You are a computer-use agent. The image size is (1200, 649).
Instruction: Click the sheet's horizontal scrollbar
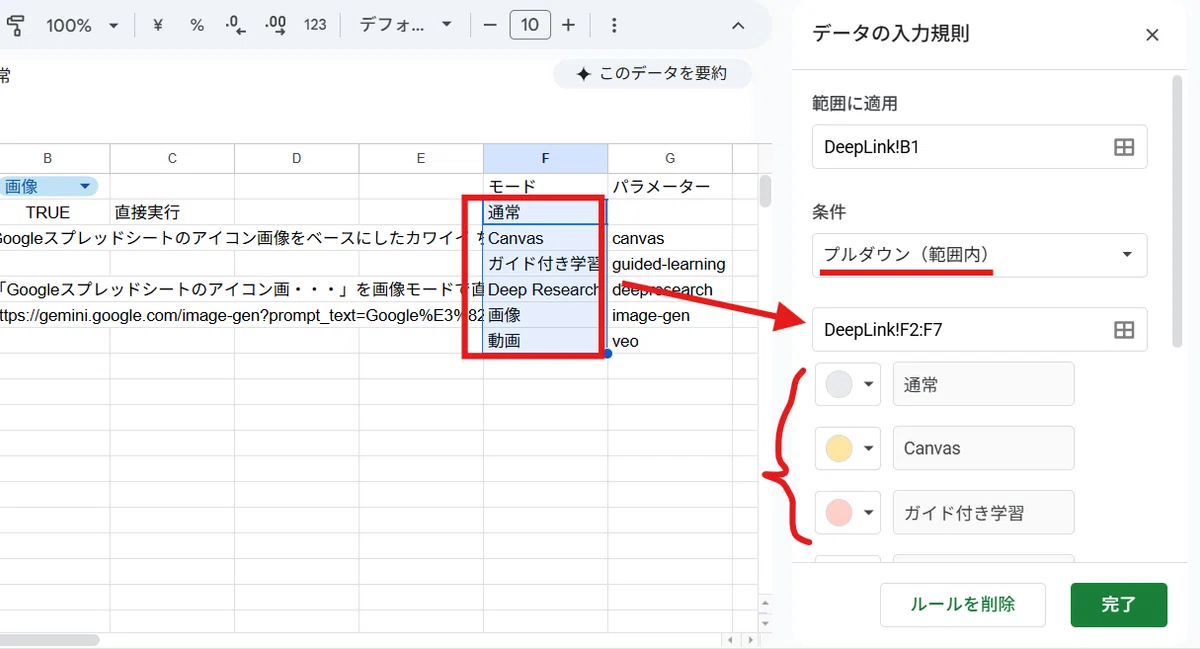pyautogui.click(x=50, y=639)
